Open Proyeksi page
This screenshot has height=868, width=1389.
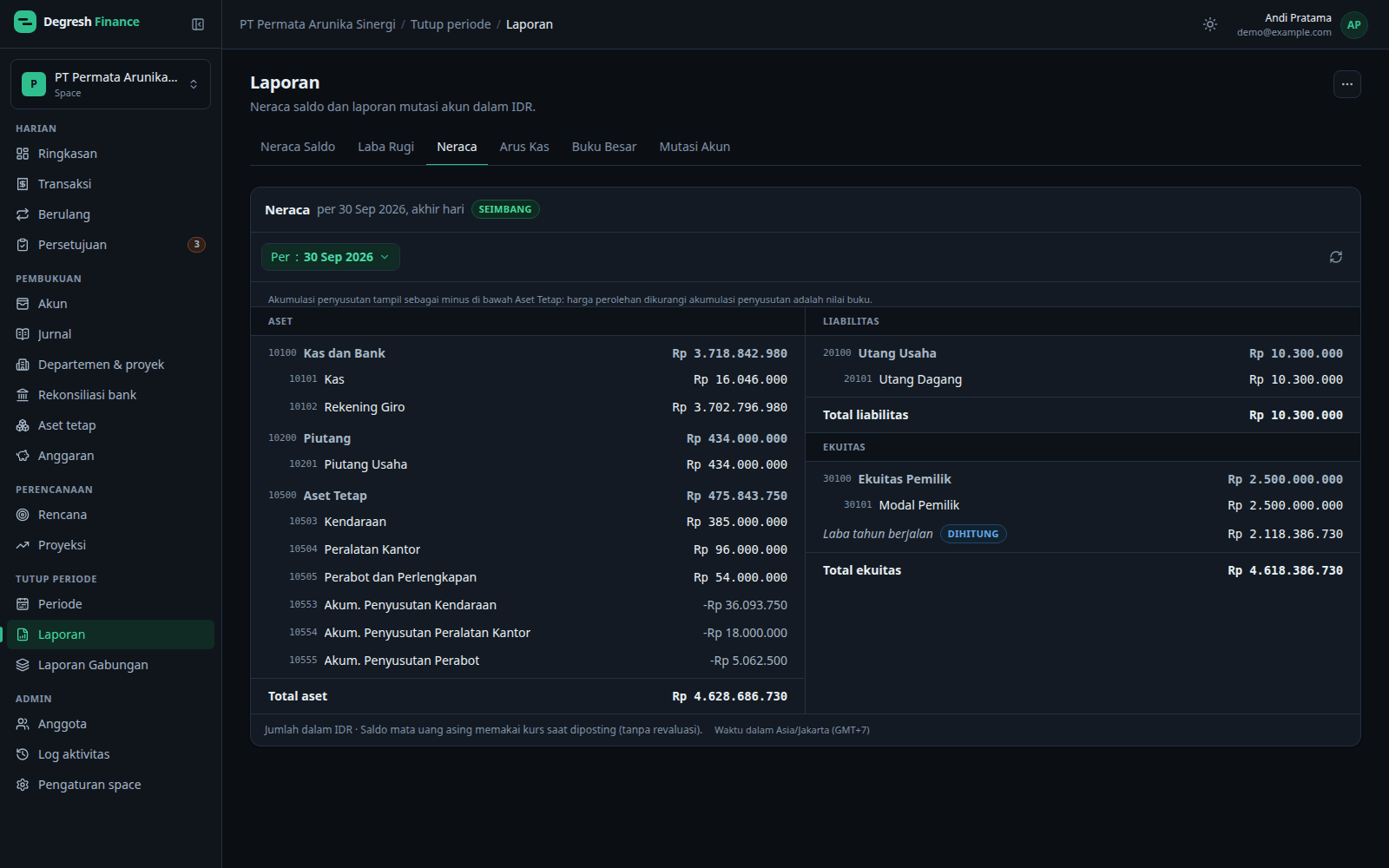coord(110,545)
